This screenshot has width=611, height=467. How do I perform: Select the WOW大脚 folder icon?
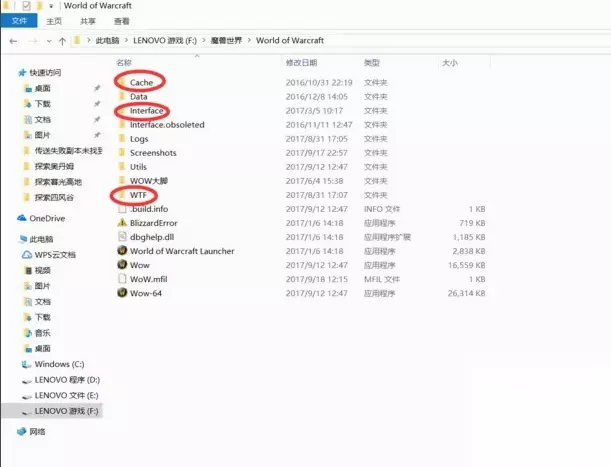click(x=122, y=180)
